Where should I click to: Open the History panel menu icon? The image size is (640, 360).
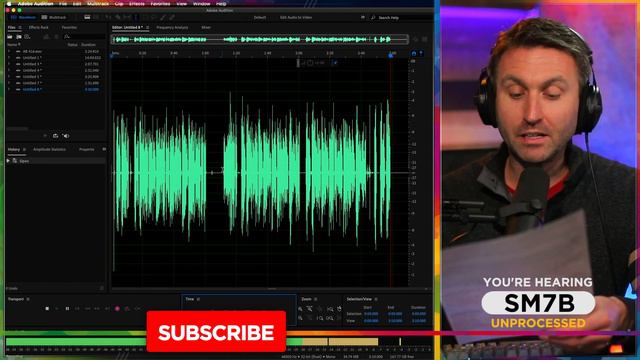click(x=24, y=149)
